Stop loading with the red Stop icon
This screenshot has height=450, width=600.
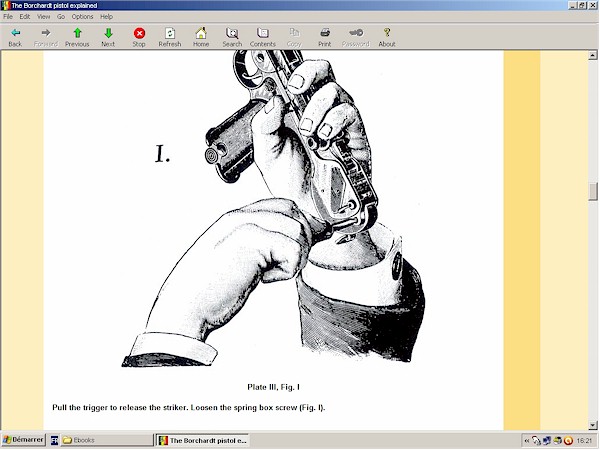139,38
